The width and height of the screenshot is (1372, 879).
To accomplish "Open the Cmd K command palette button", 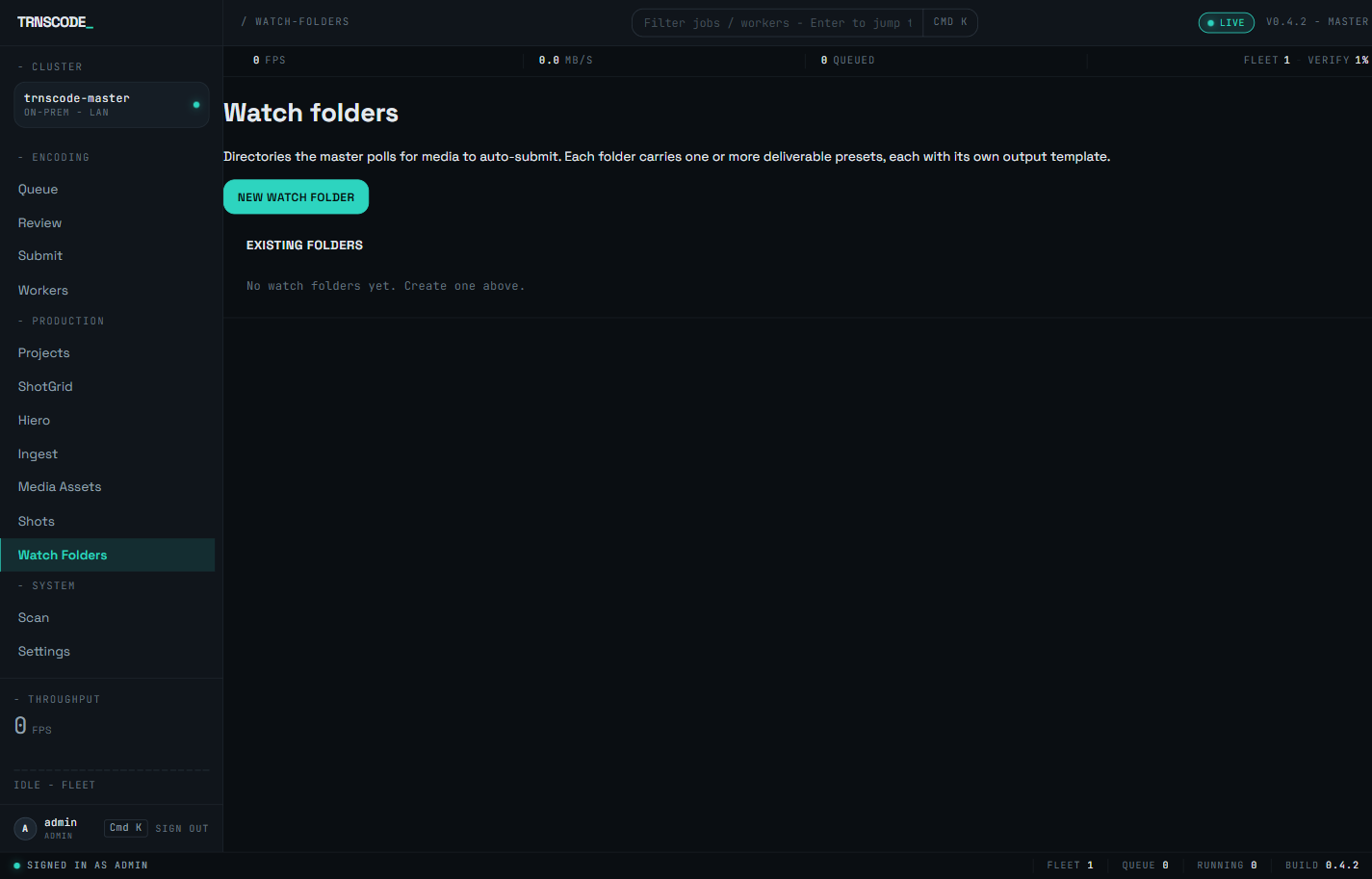I will (x=126, y=828).
